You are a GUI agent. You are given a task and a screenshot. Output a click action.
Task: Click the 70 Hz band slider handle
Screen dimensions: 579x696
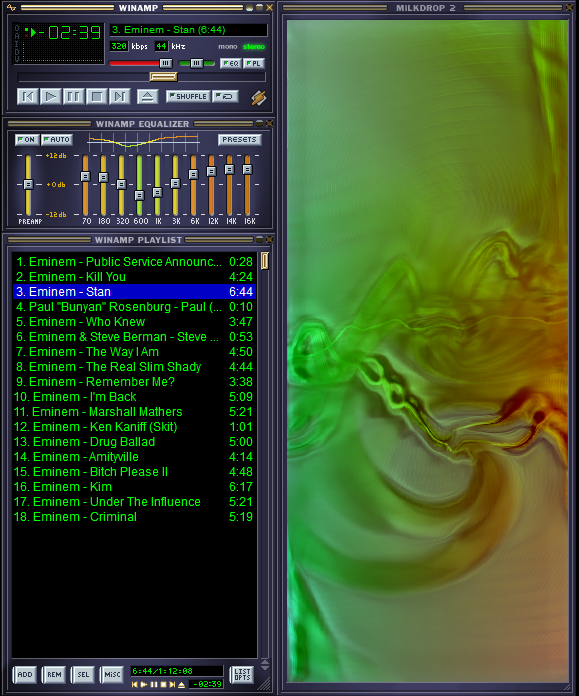click(x=85, y=176)
